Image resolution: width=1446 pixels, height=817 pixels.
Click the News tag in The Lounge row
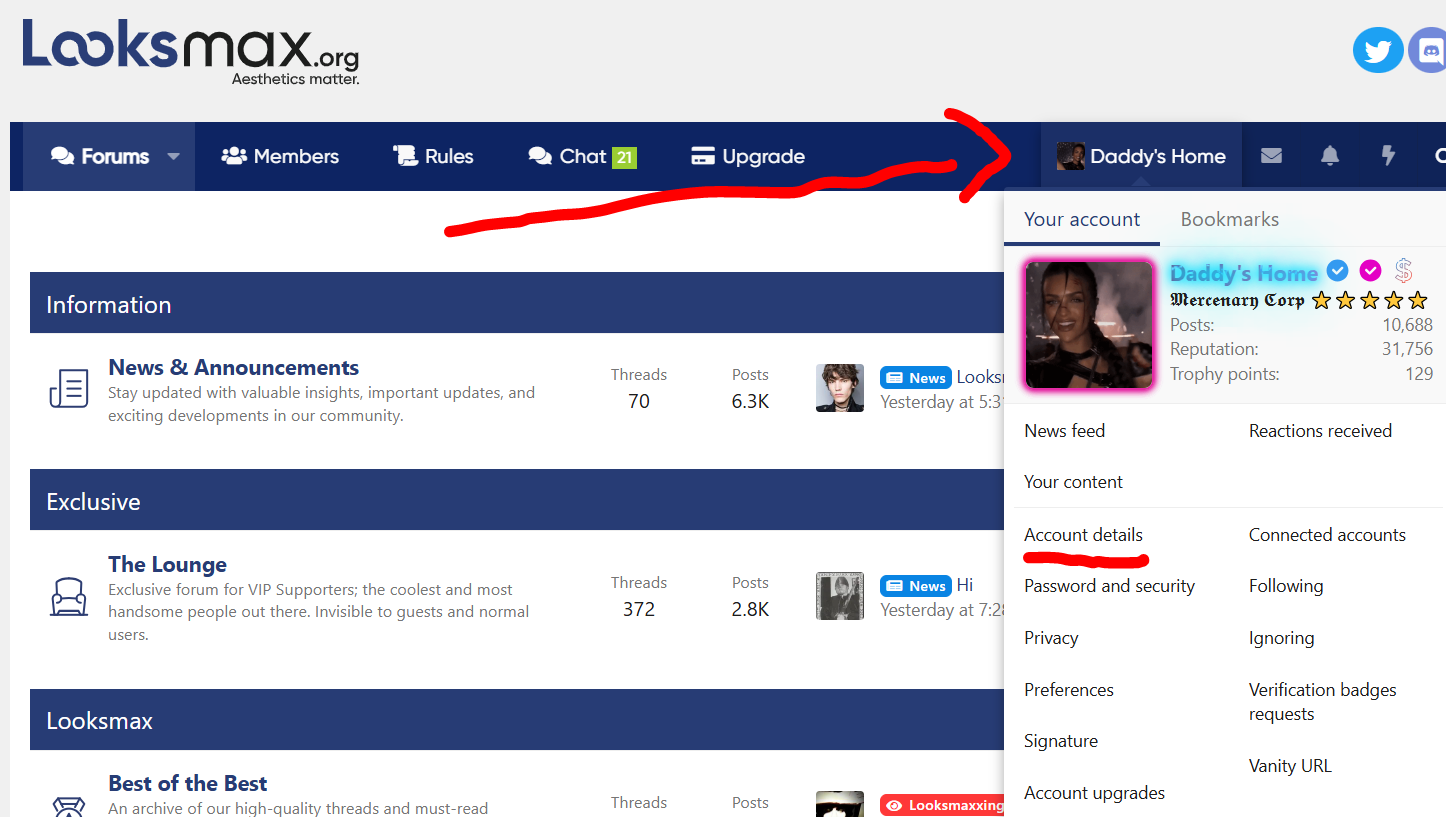pyautogui.click(x=916, y=586)
